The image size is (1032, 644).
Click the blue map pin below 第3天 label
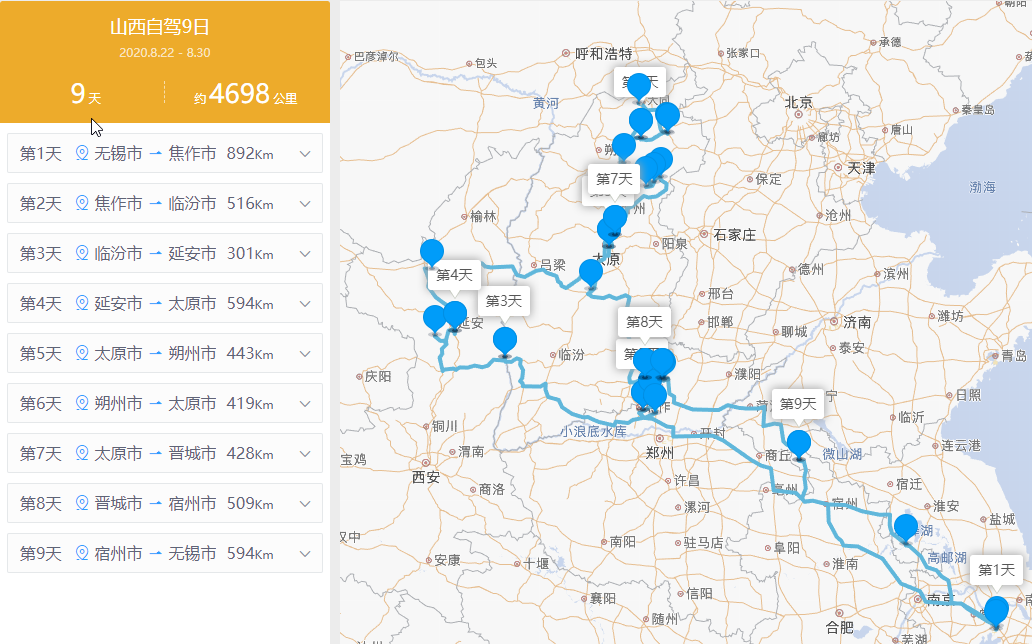tap(505, 340)
